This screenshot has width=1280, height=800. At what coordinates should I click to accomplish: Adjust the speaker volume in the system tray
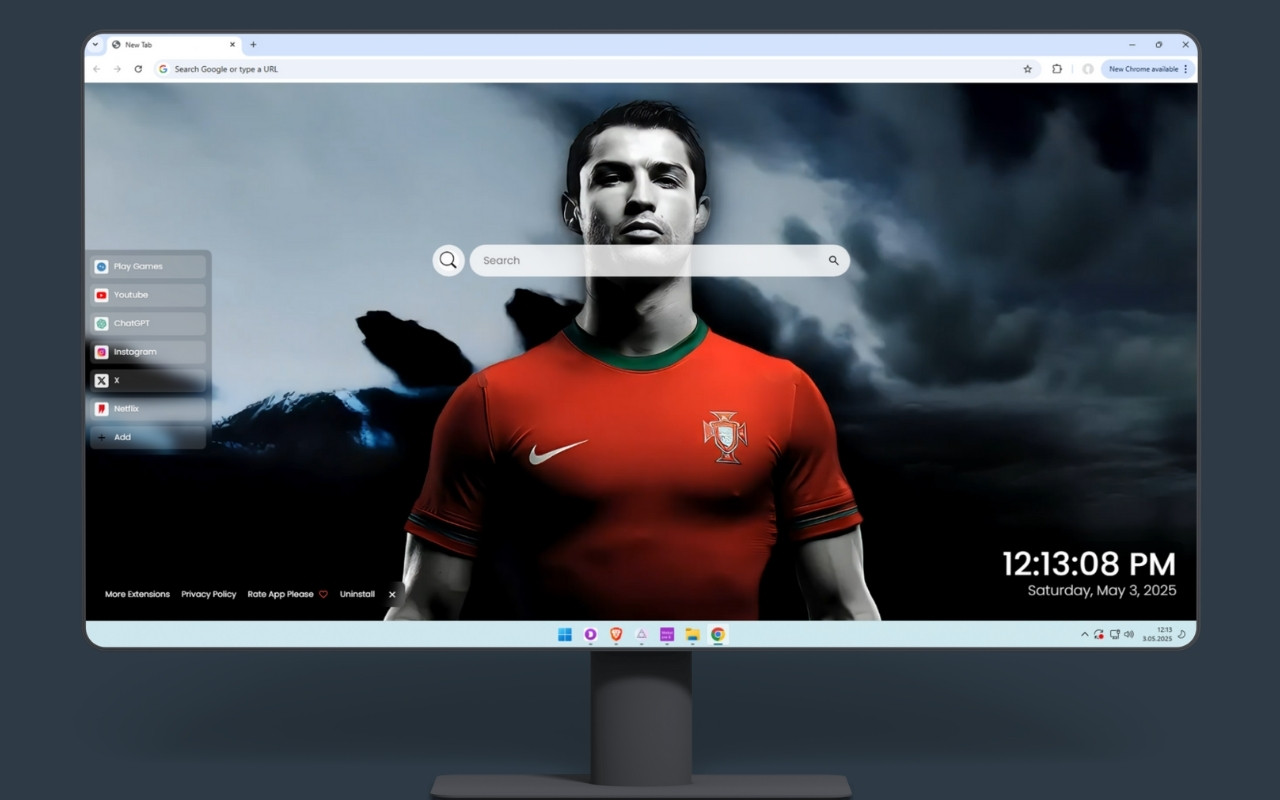click(x=1128, y=634)
